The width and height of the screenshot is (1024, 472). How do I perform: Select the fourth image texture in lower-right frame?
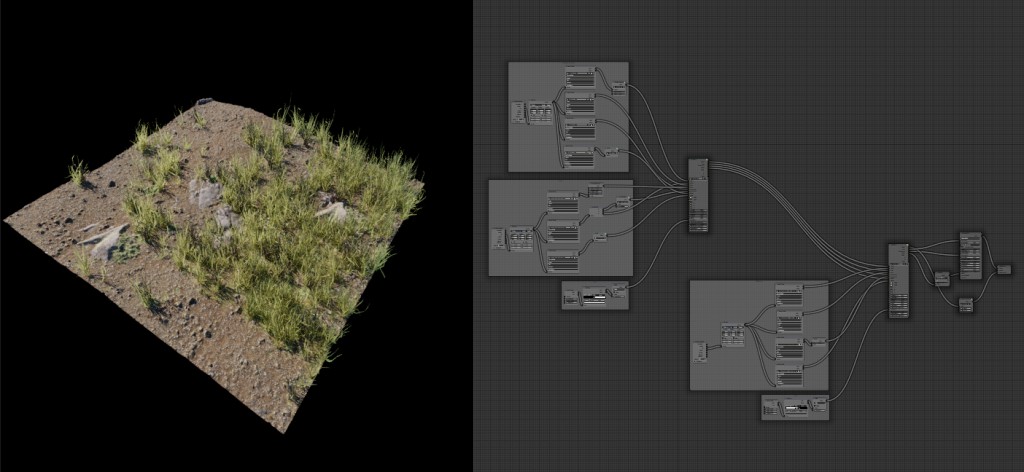(x=790, y=375)
